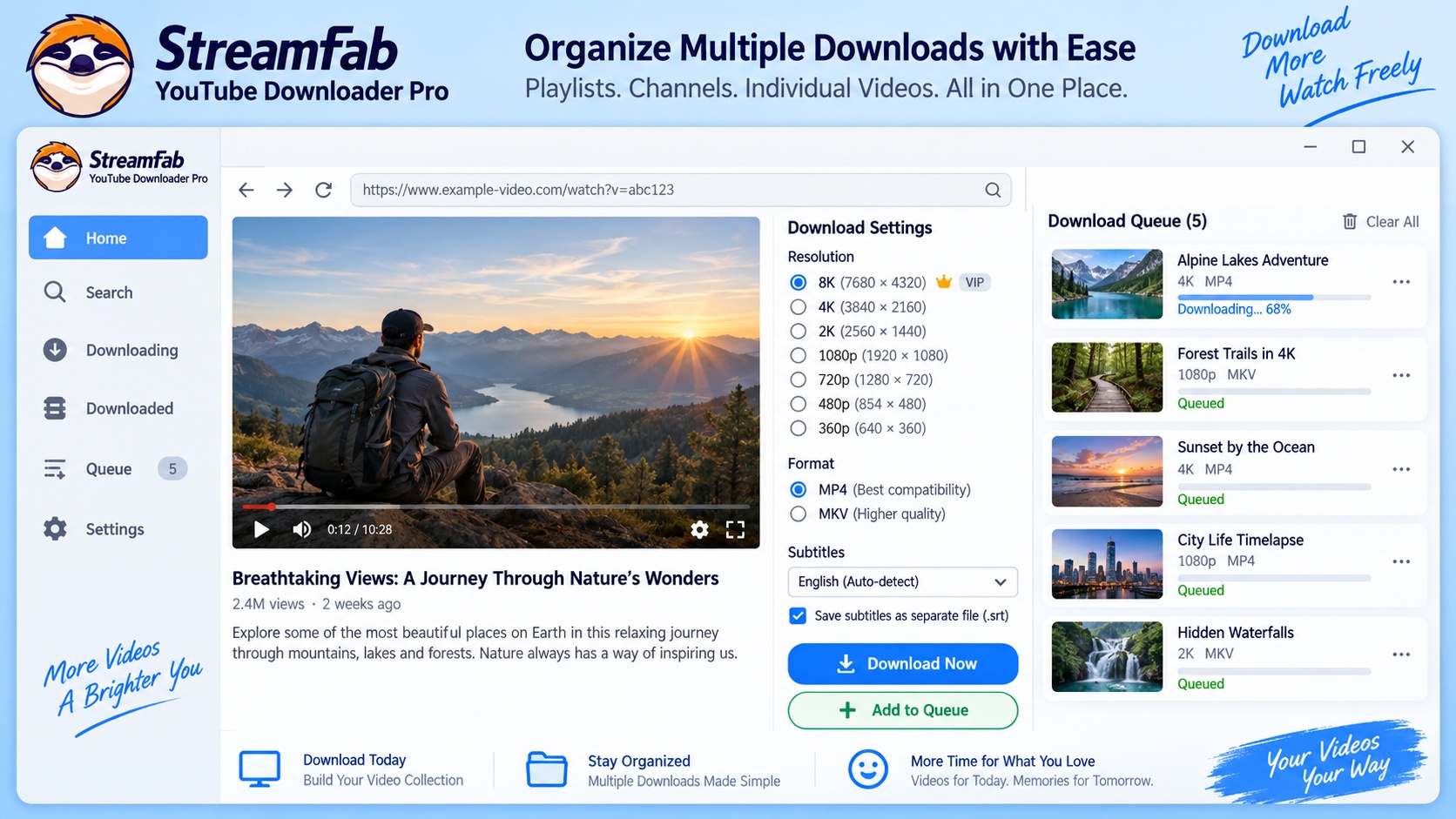
Task: Click the Download Now button
Action: click(903, 664)
